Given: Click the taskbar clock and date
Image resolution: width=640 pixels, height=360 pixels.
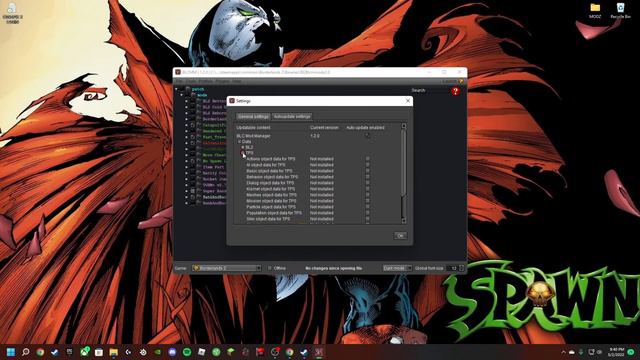Looking at the screenshot, I should tap(616, 352).
